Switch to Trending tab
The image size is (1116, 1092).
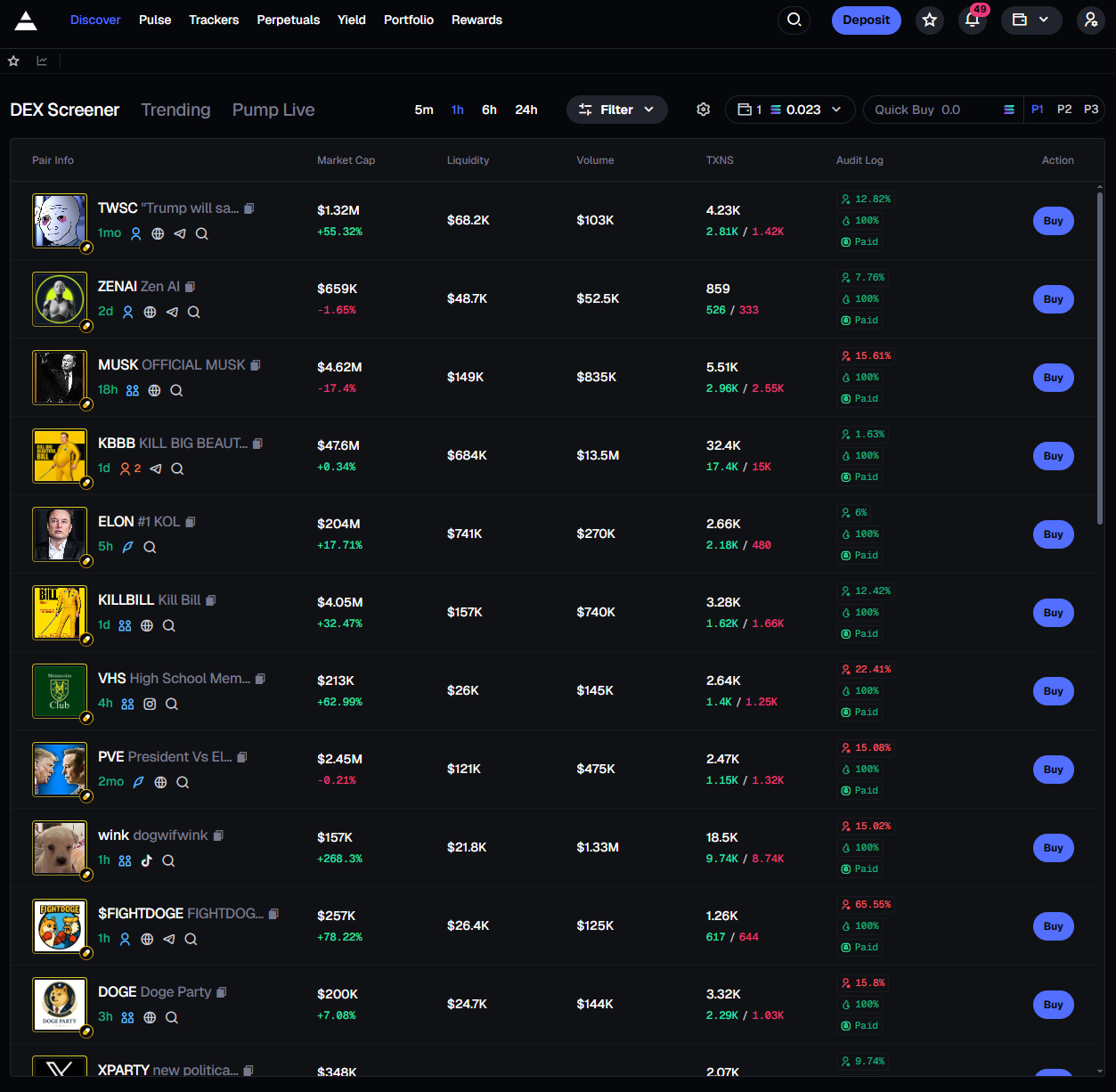pyautogui.click(x=175, y=110)
